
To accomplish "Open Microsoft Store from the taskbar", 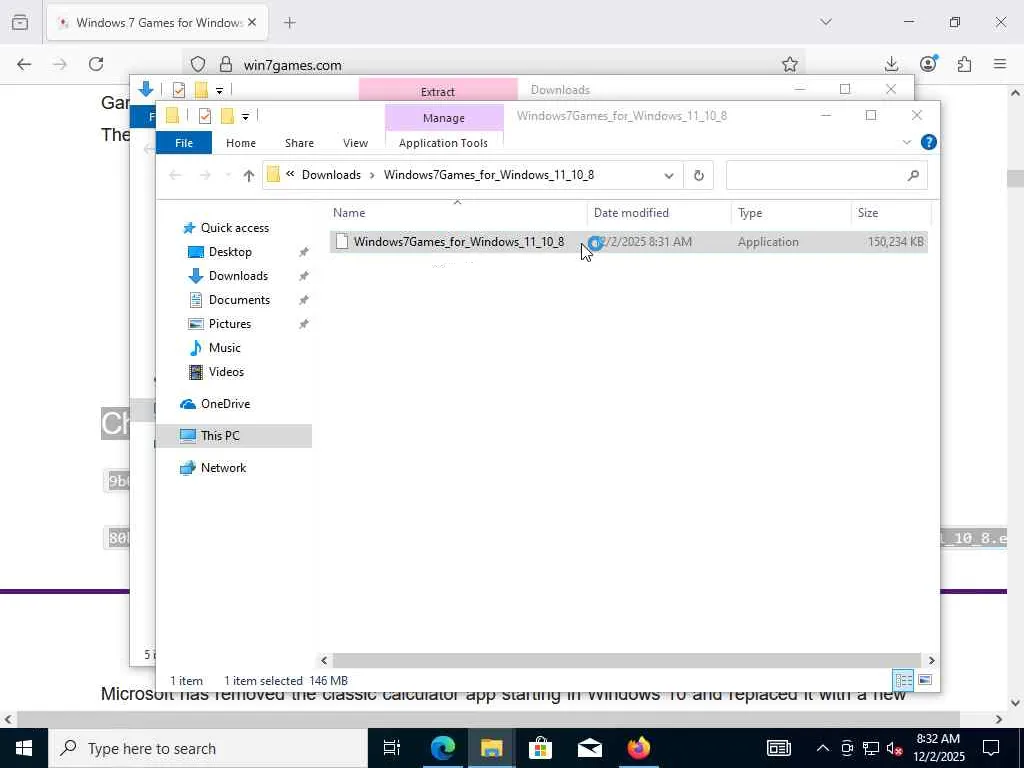I will pyautogui.click(x=540, y=748).
